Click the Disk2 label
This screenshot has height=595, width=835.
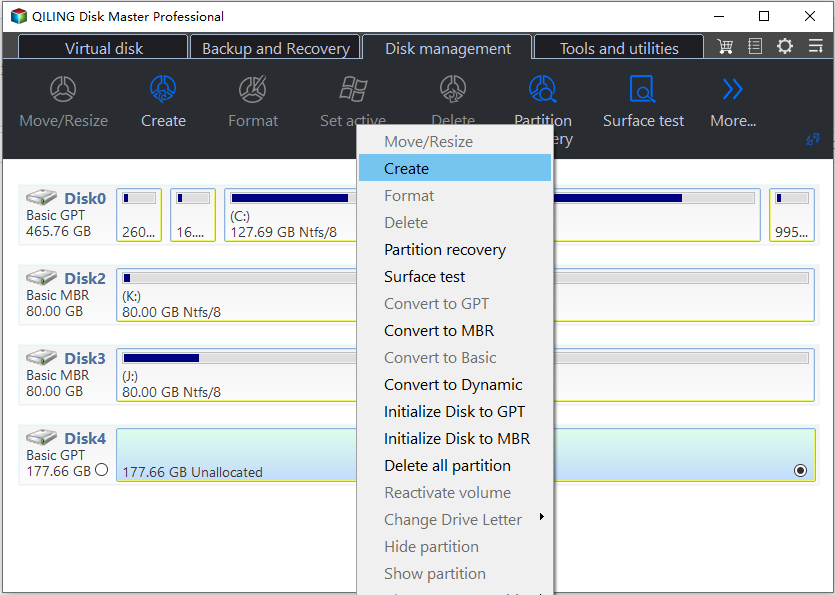tap(85, 278)
